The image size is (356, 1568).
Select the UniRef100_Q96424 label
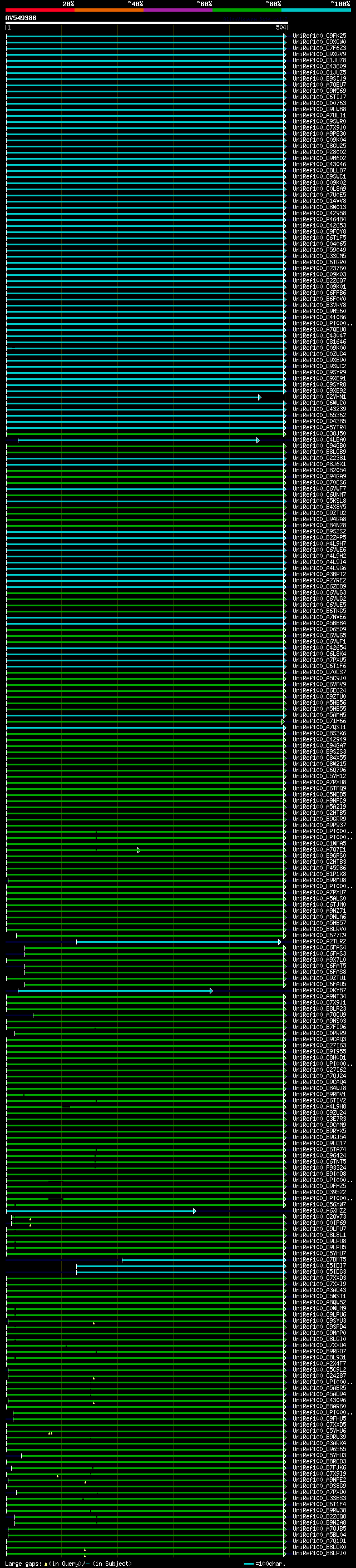[x=319, y=1156]
